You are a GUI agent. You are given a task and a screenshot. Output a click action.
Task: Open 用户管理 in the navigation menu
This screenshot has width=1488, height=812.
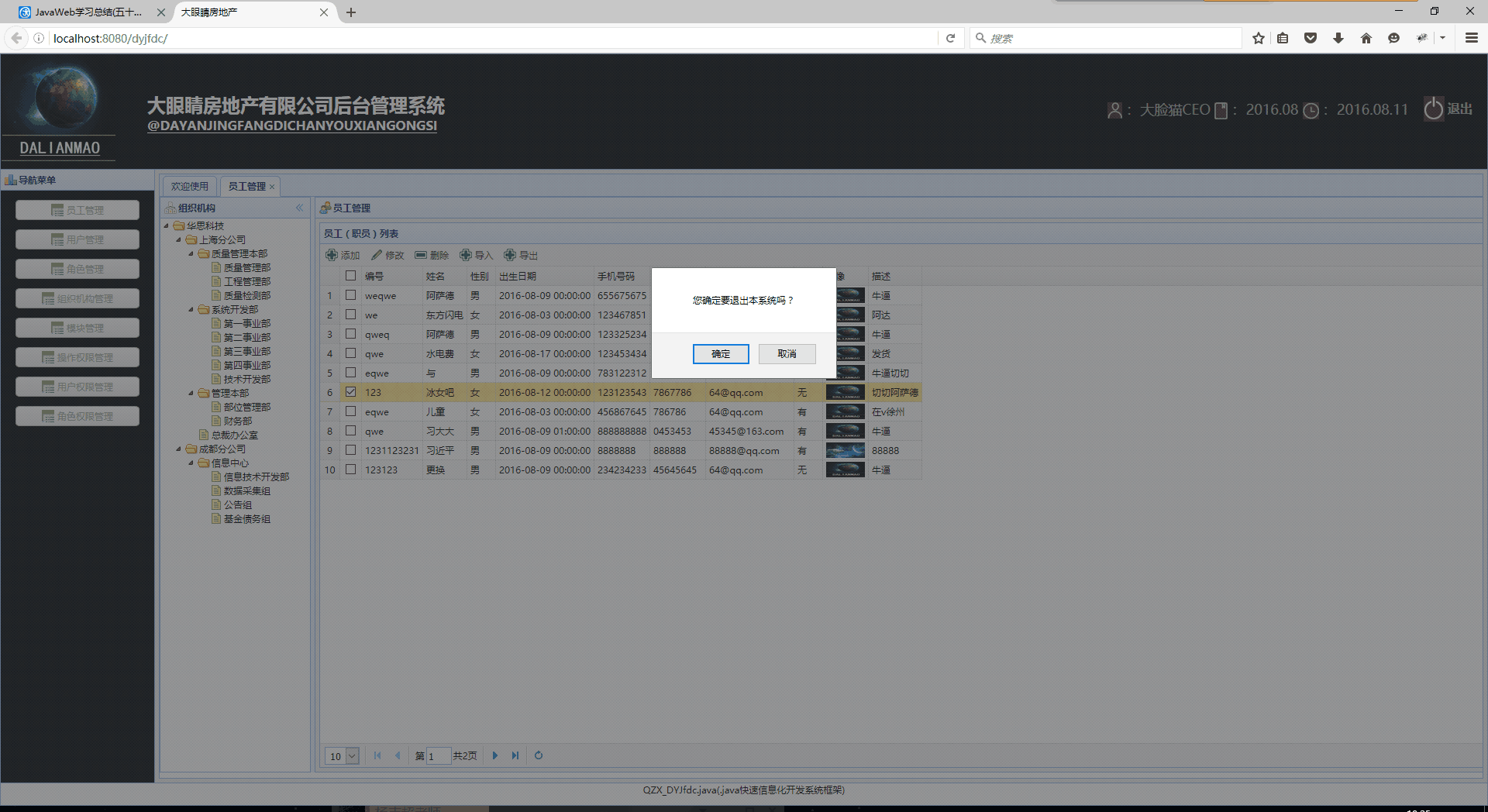[77, 239]
